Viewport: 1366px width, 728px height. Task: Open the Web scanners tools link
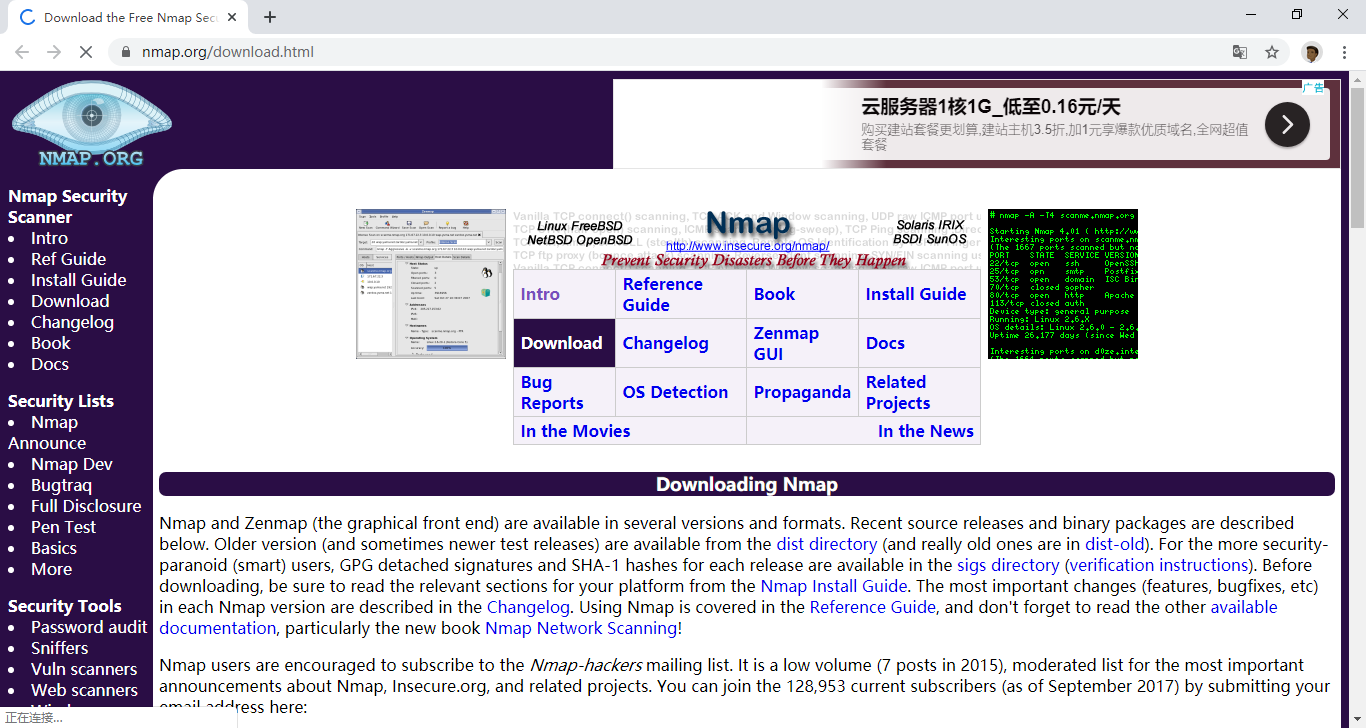[84, 690]
